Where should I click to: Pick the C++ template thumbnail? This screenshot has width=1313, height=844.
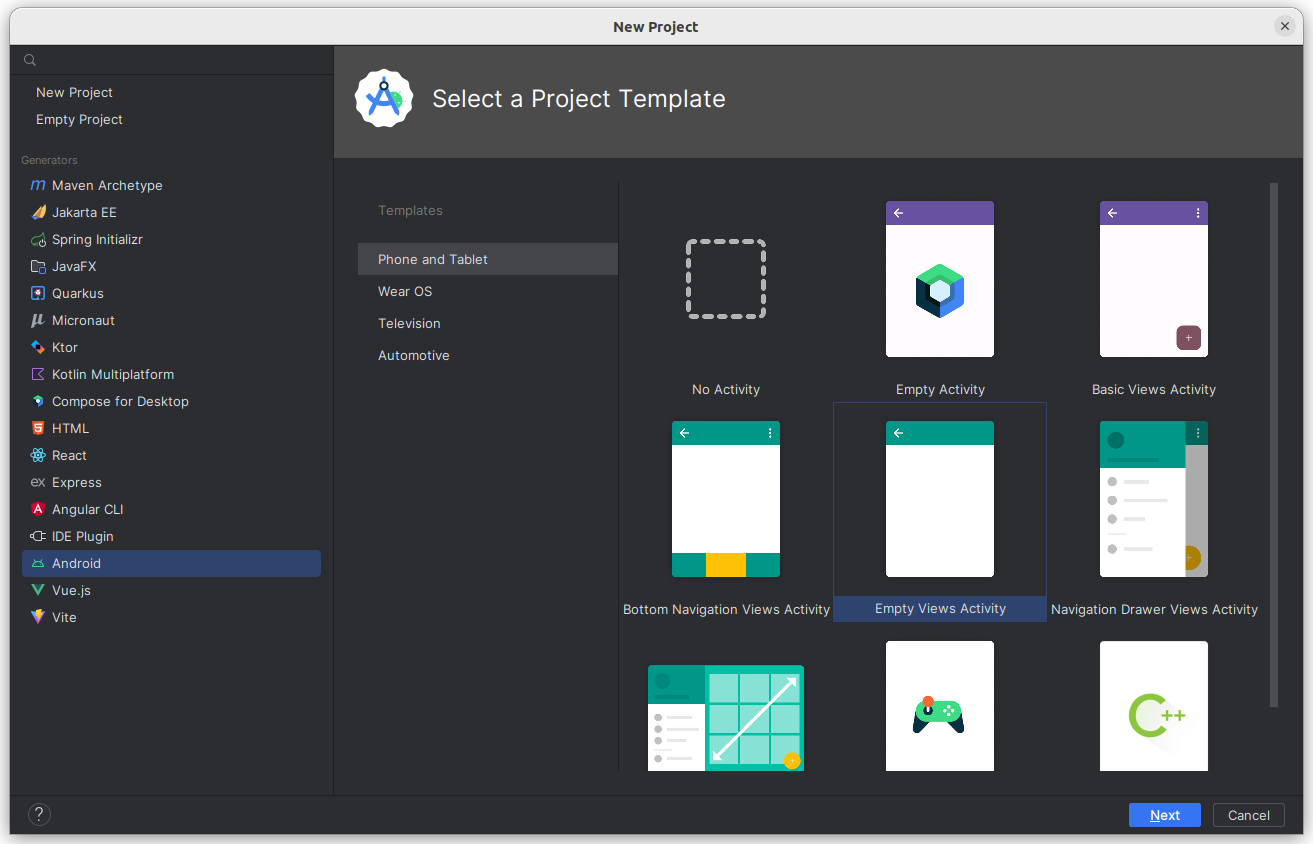click(x=1154, y=706)
